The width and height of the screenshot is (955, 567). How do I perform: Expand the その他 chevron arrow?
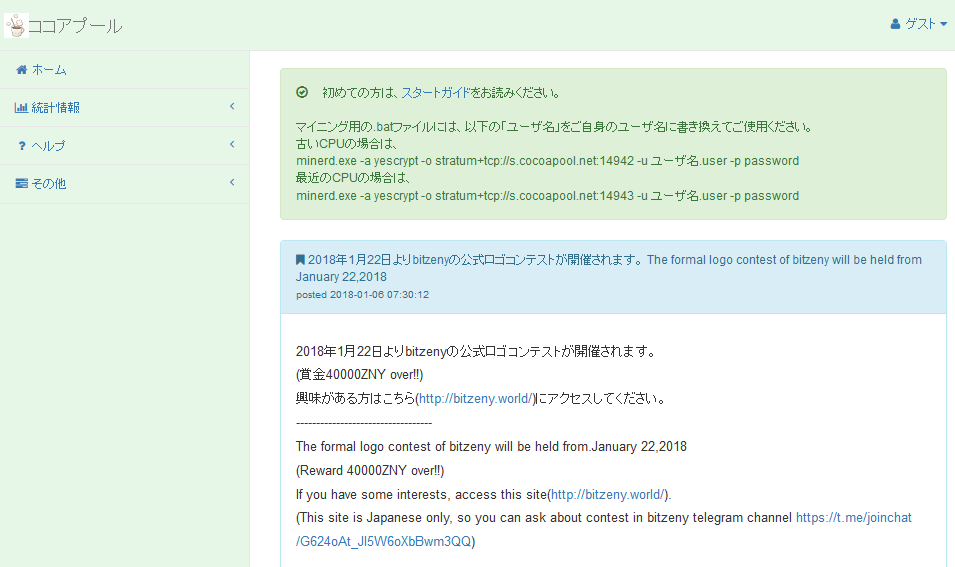[x=232, y=182]
